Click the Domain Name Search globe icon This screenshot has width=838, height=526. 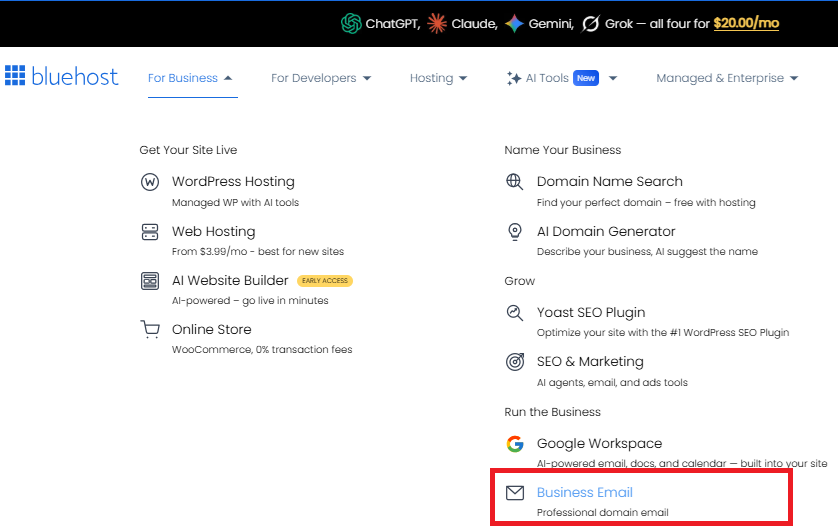pyautogui.click(x=515, y=182)
